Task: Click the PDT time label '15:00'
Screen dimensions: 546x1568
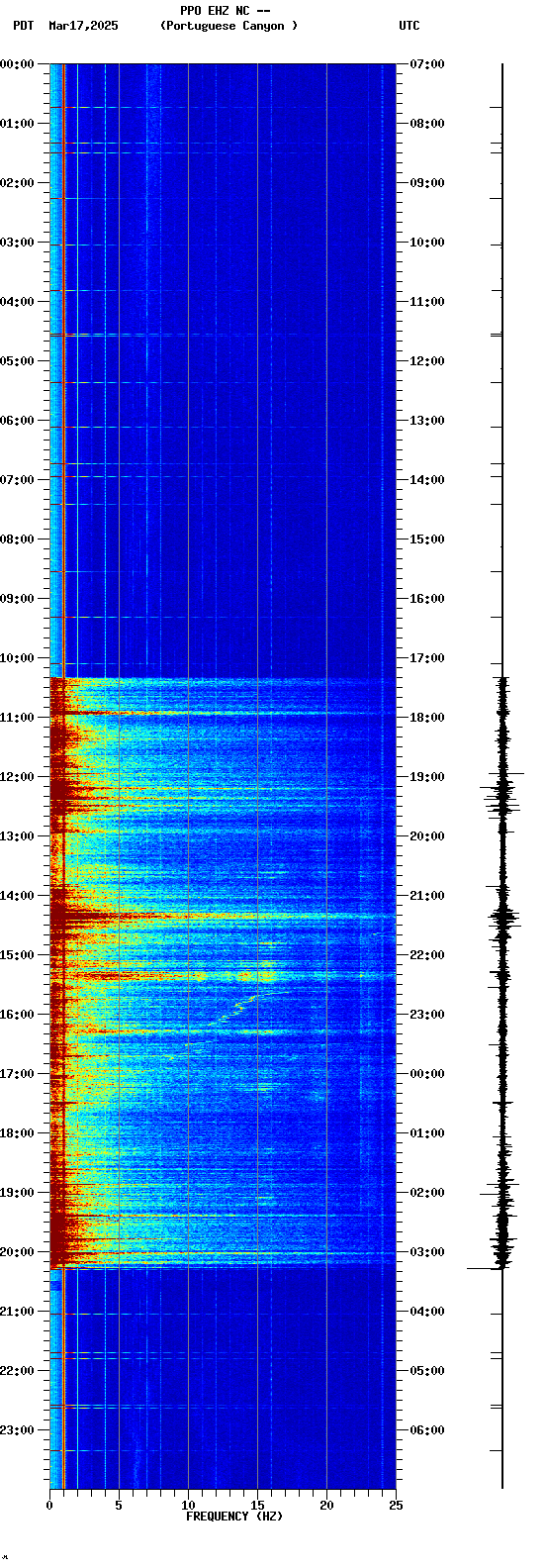Action: pyautogui.click(x=17, y=955)
